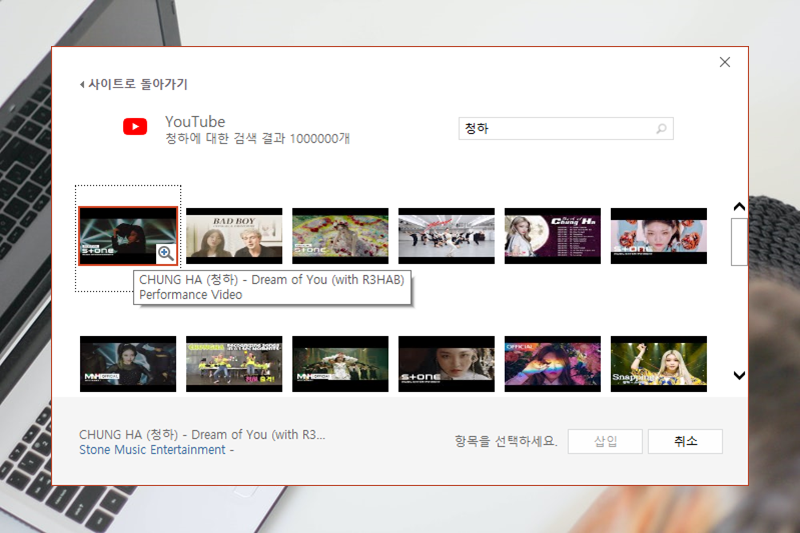Select the colorful flower video thumbnail, first row
This screenshot has height=533, width=800.
(340, 236)
